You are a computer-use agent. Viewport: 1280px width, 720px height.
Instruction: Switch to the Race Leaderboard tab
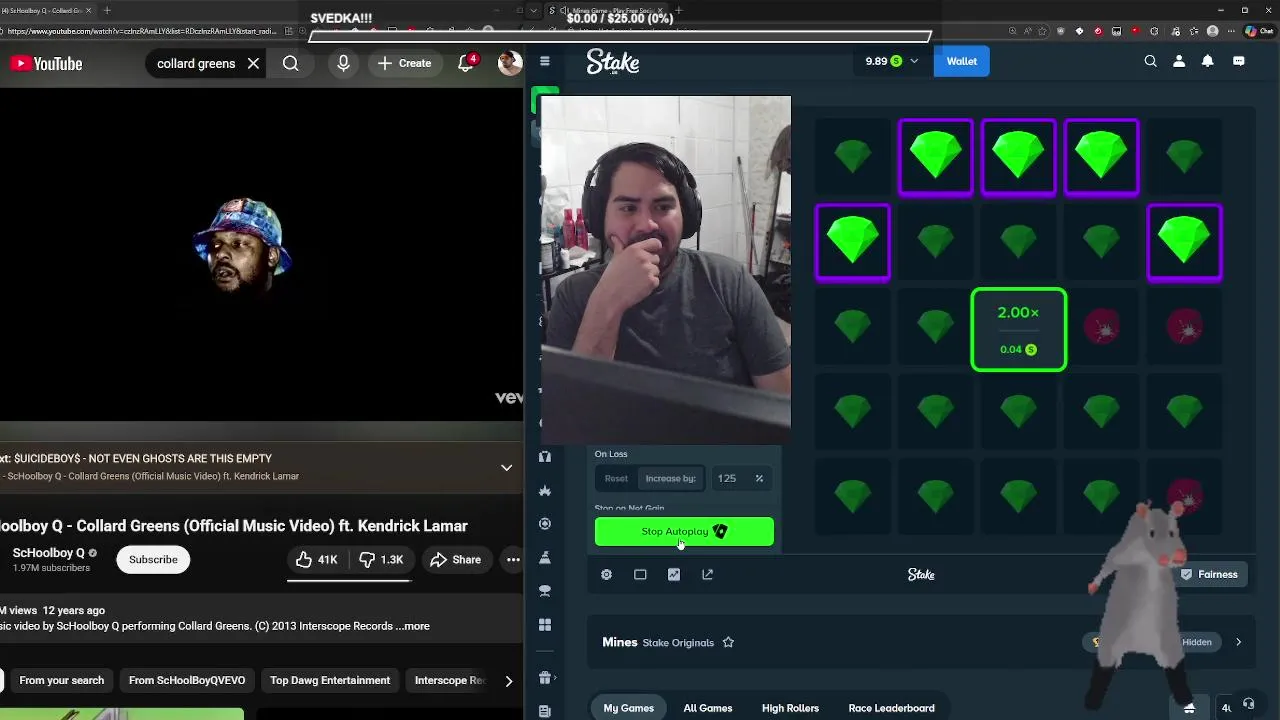tap(891, 708)
